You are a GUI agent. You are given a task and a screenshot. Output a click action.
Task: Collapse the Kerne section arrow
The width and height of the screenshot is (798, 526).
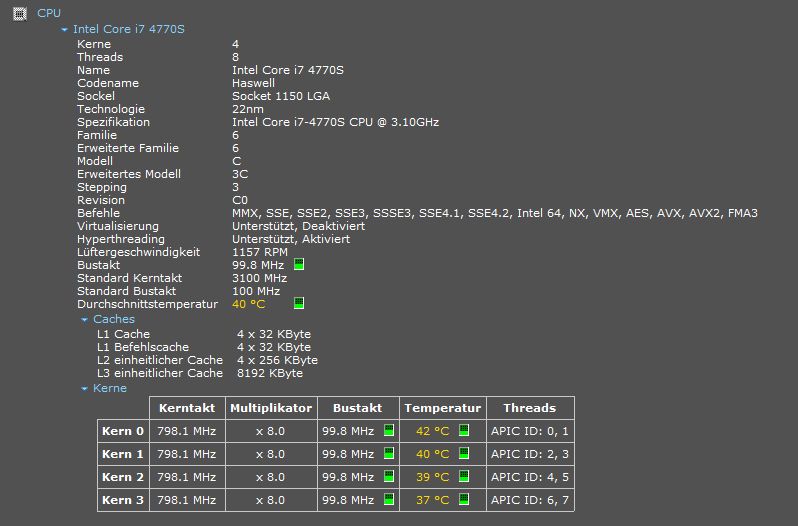84,389
